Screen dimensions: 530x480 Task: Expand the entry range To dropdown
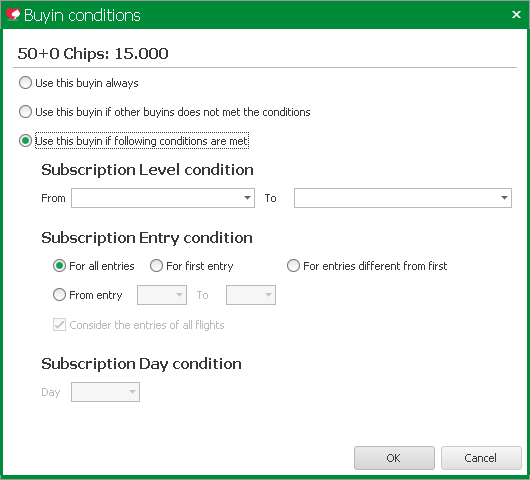click(x=251, y=295)
